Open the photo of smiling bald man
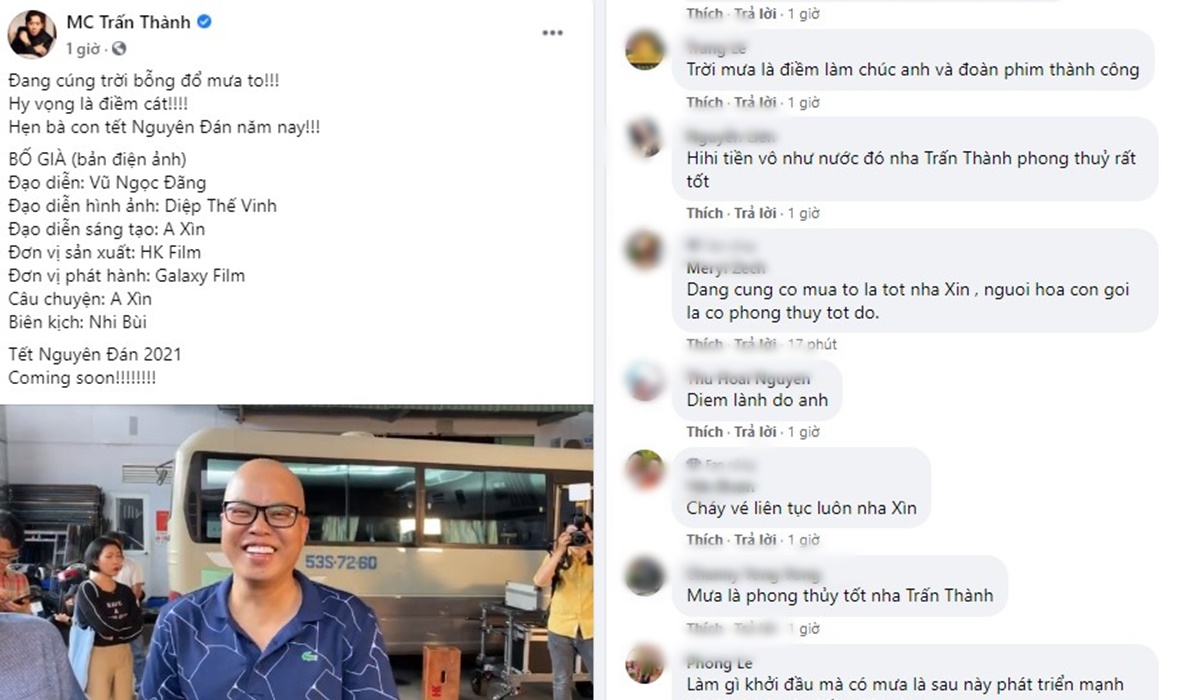Screen dimensions: 1200x700 [x=297, y=552]
